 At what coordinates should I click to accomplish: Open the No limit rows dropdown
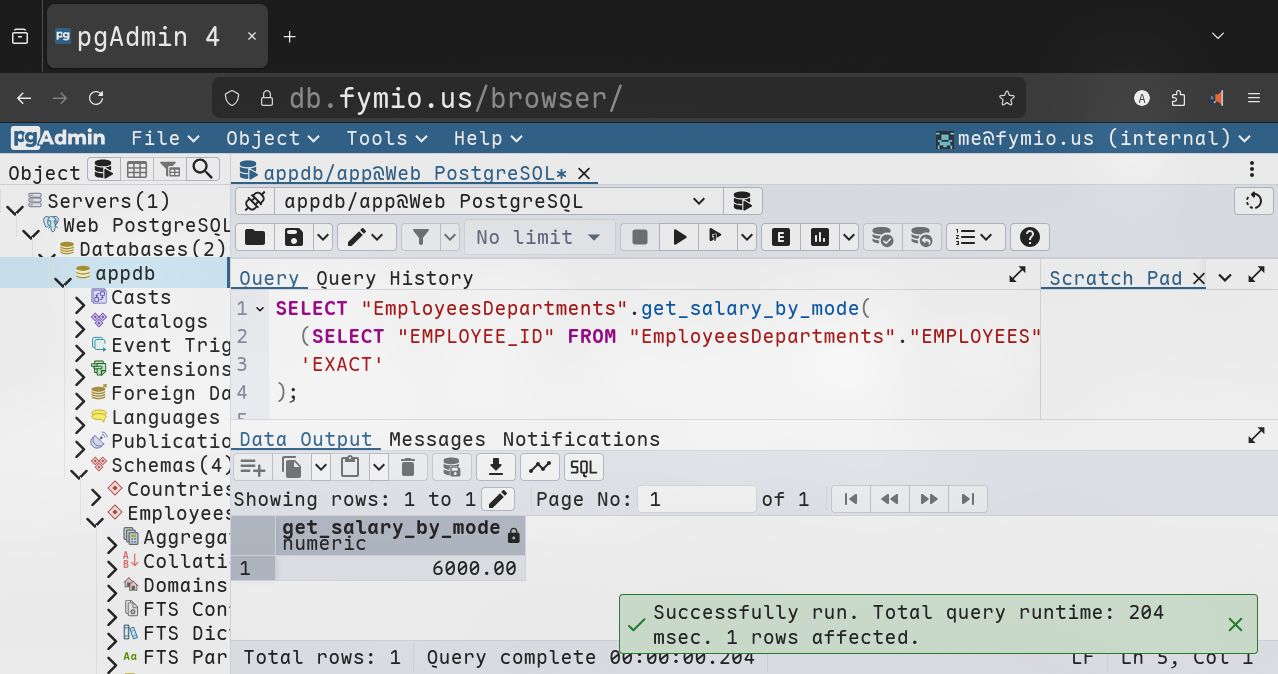538,237
